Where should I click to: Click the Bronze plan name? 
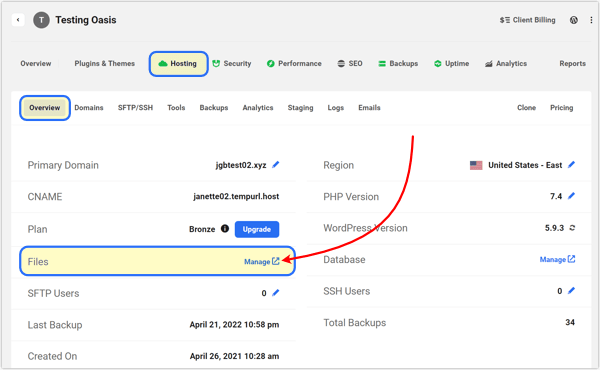click(202, 229)
